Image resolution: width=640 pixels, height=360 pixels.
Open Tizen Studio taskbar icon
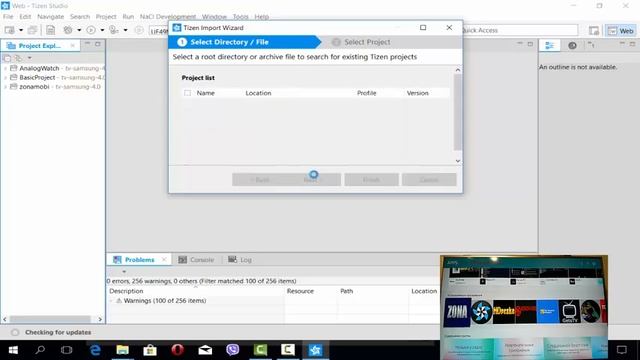click(x=315, y=350)
